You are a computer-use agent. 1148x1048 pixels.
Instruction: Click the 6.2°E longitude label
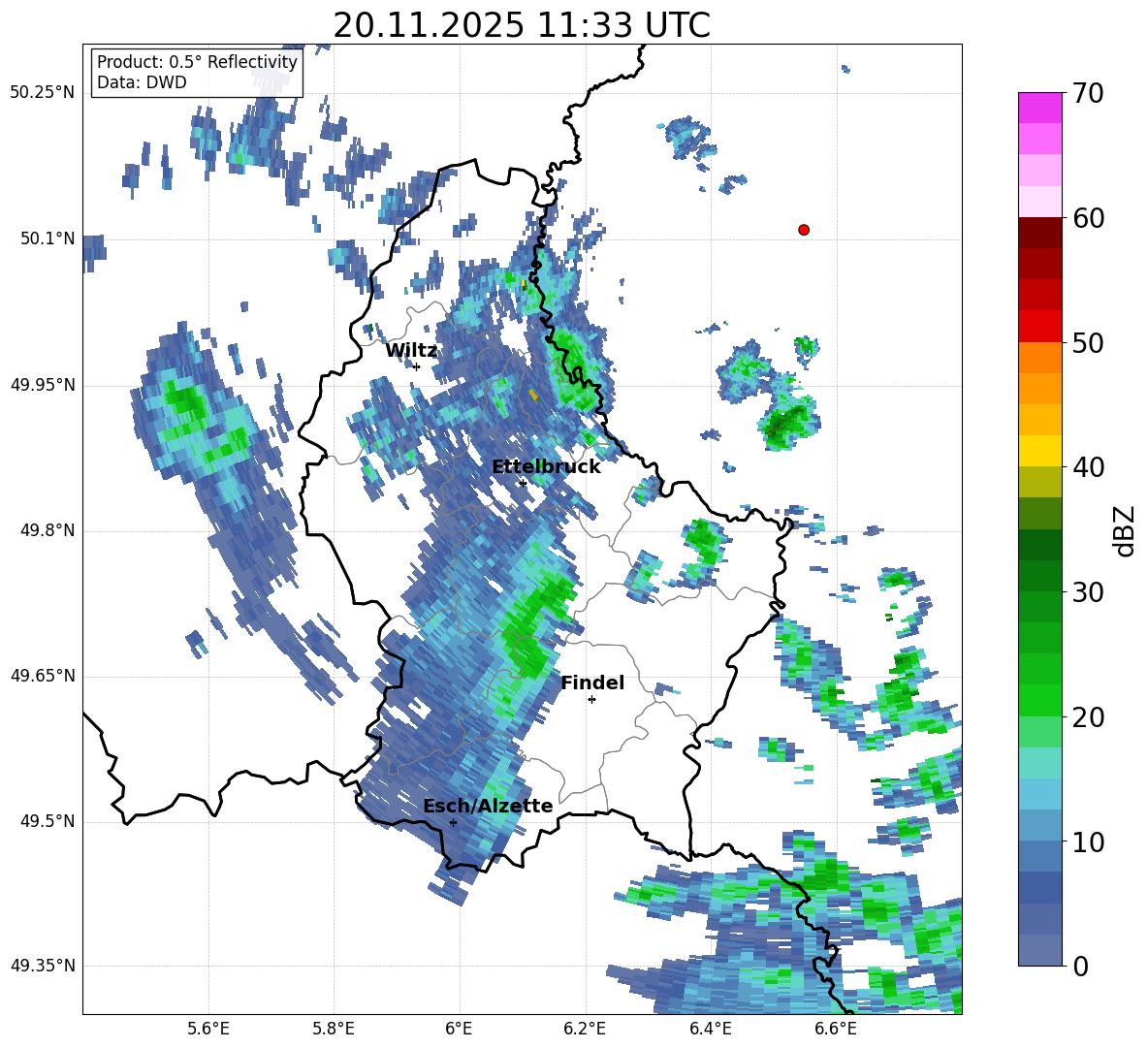[585, 1029]
